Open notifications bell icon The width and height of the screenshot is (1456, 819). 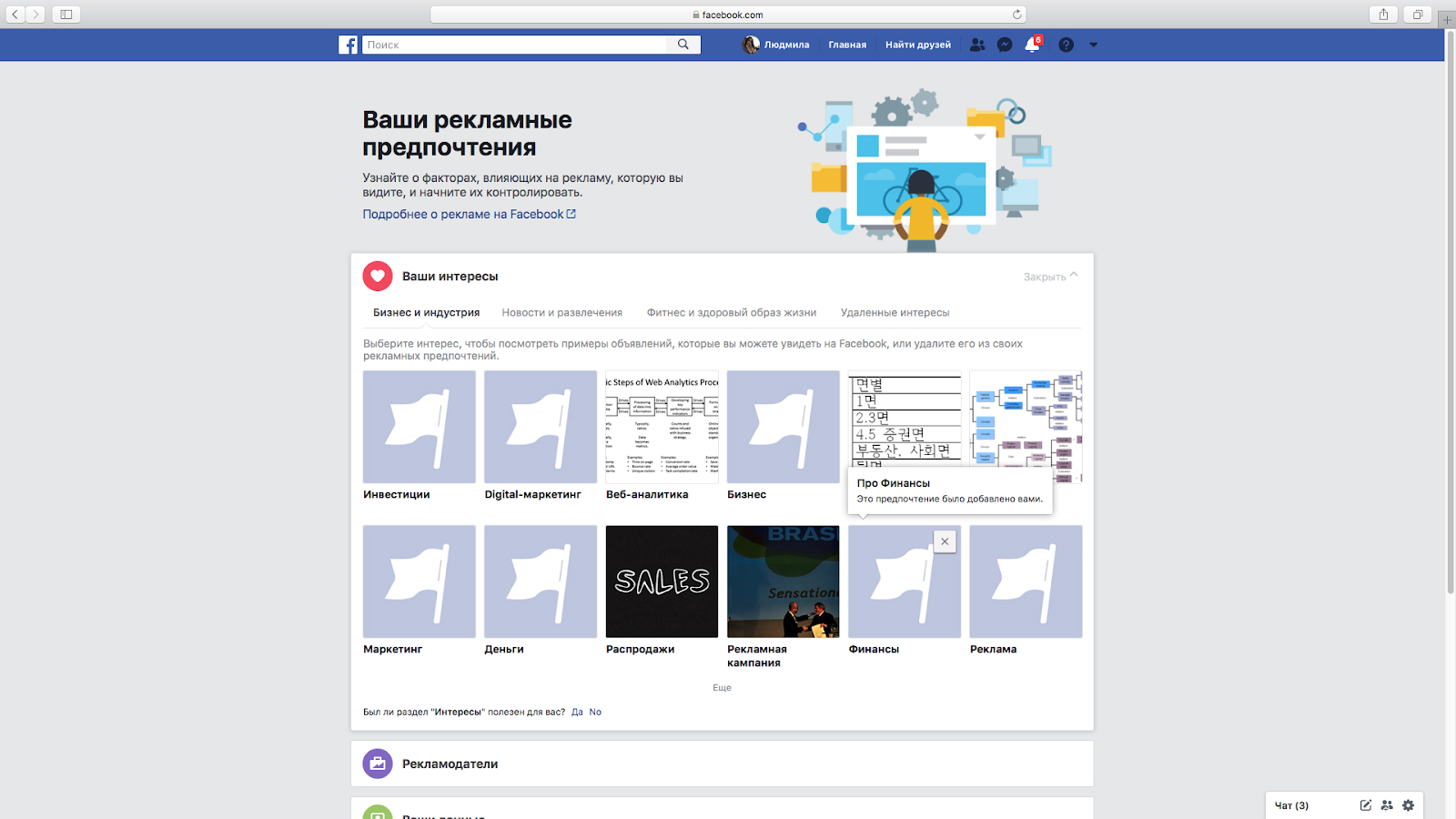click(x=1032, y=45)
